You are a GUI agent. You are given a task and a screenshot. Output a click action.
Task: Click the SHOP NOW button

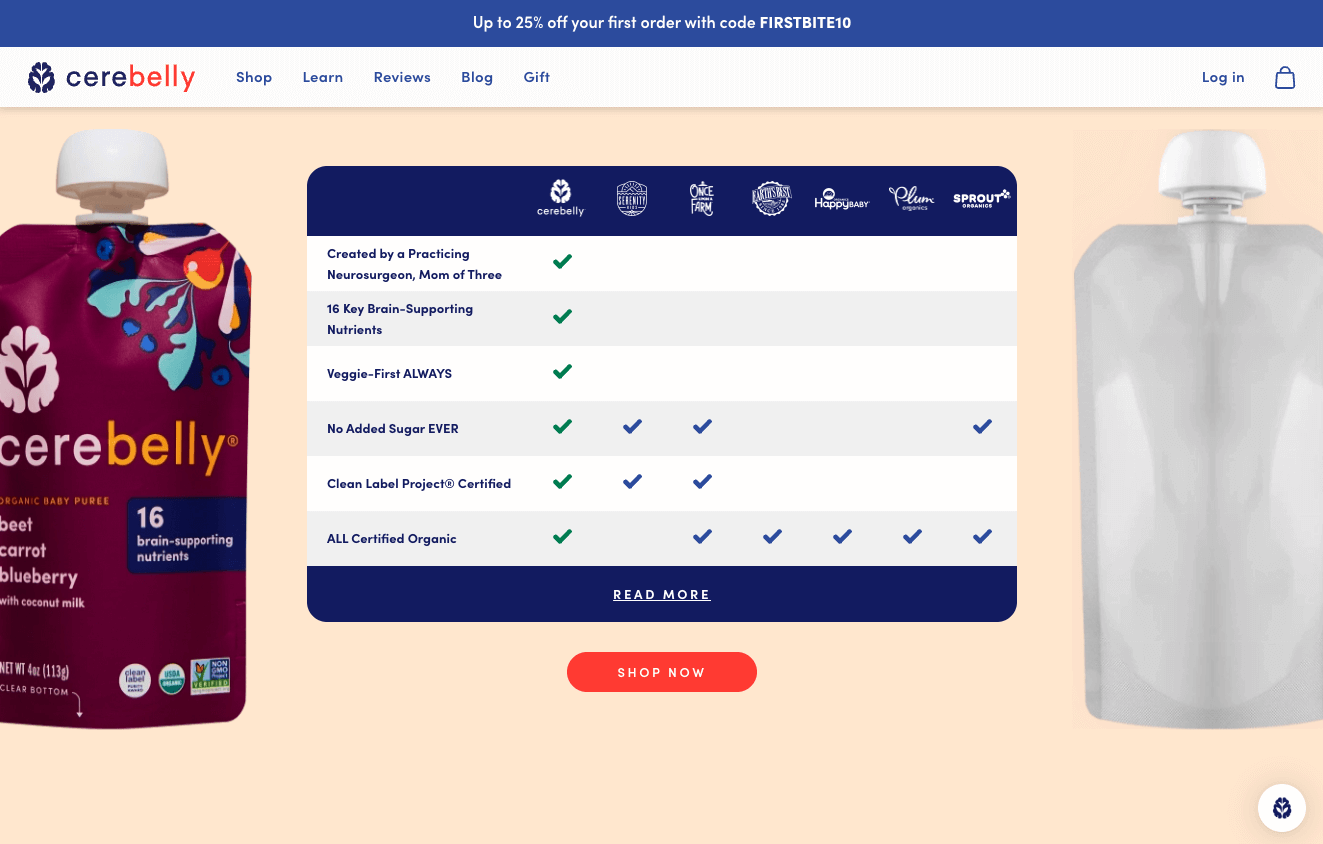click(662, 672)
